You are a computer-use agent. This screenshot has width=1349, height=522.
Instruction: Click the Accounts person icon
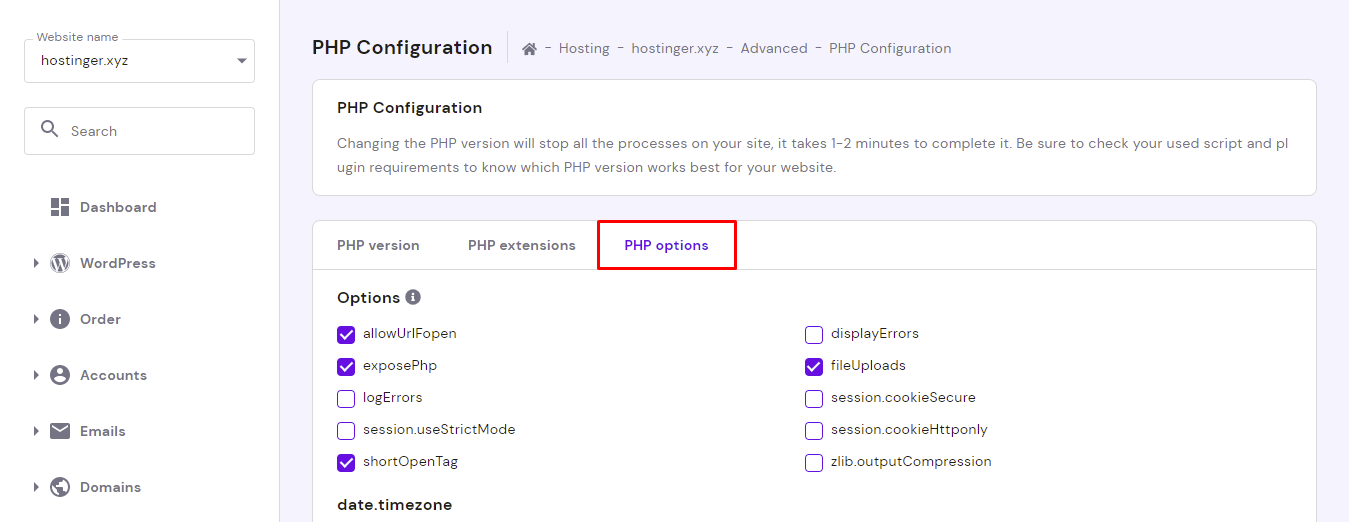[60, 375]
